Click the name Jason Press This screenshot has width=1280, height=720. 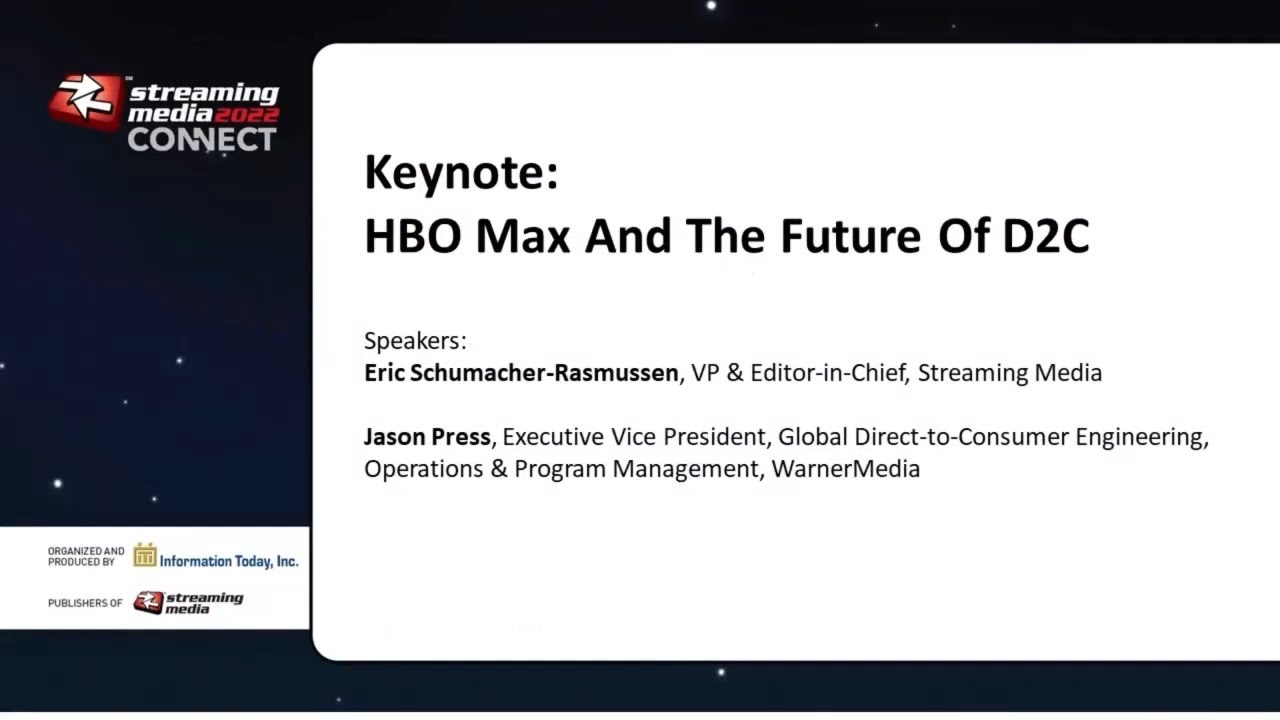427,437
